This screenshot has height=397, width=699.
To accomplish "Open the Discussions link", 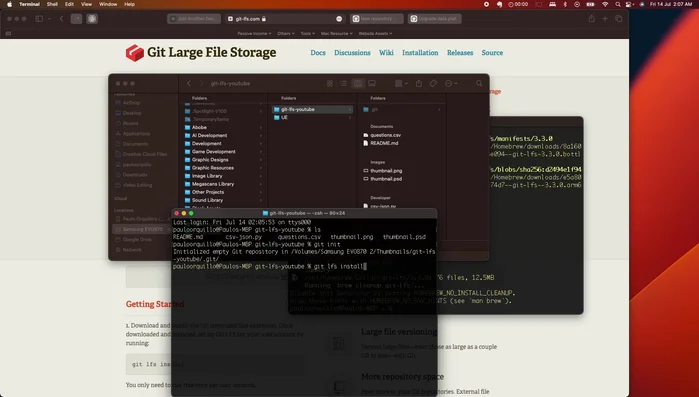I will tap(352, 53).
